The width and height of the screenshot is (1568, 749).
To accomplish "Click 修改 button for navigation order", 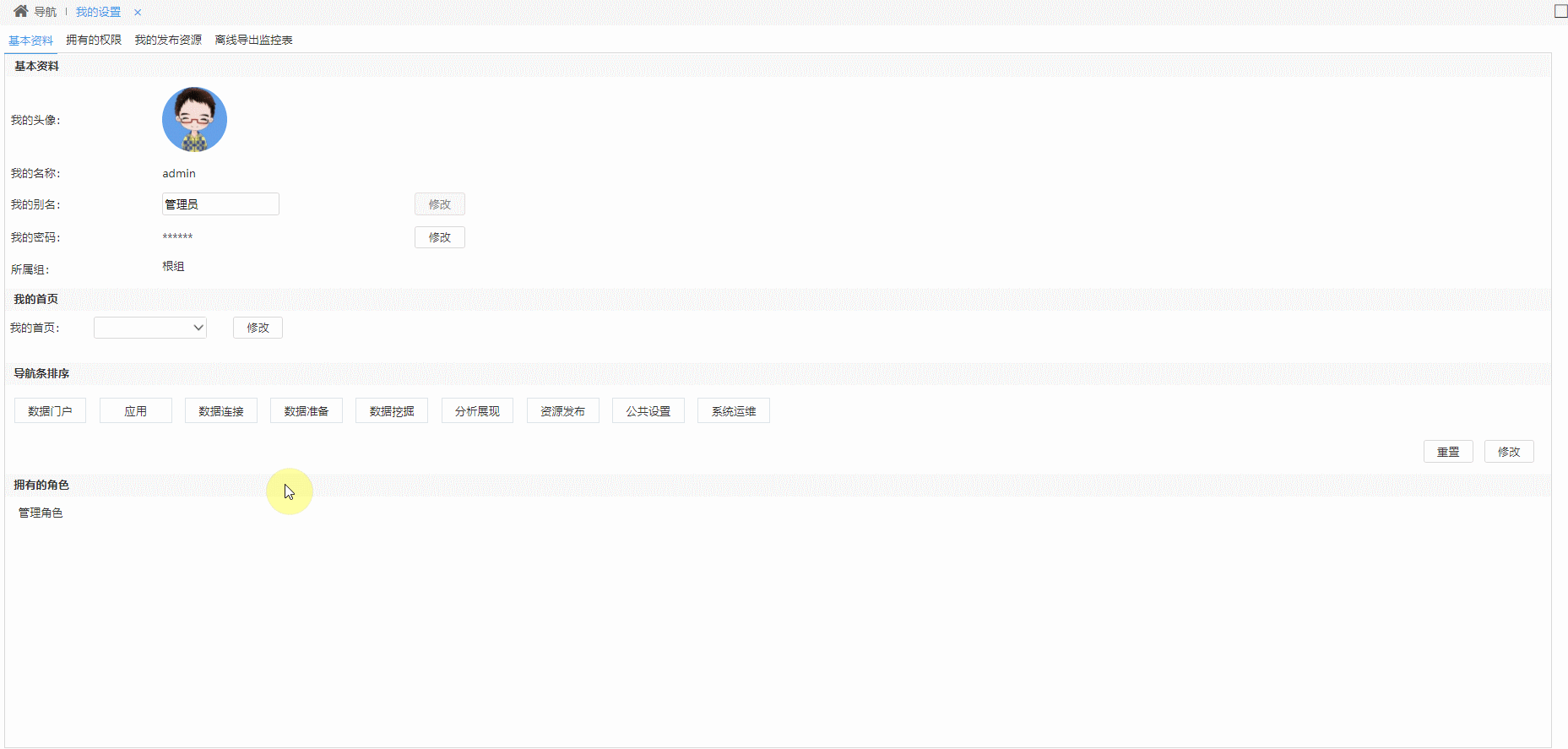I will 1509,452.
